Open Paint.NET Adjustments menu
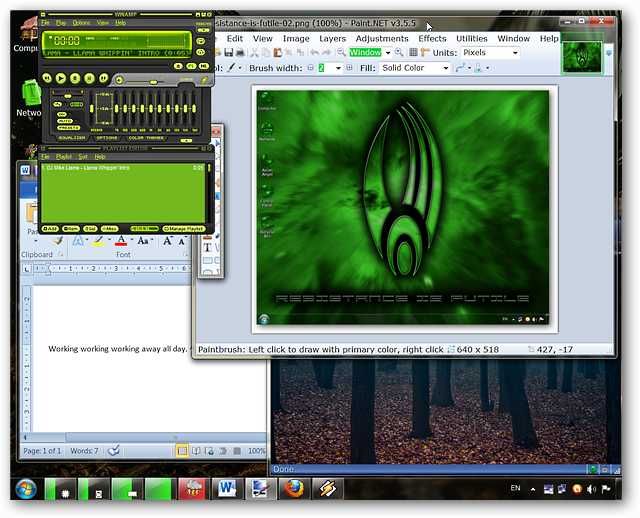 [x=382, y=38]
